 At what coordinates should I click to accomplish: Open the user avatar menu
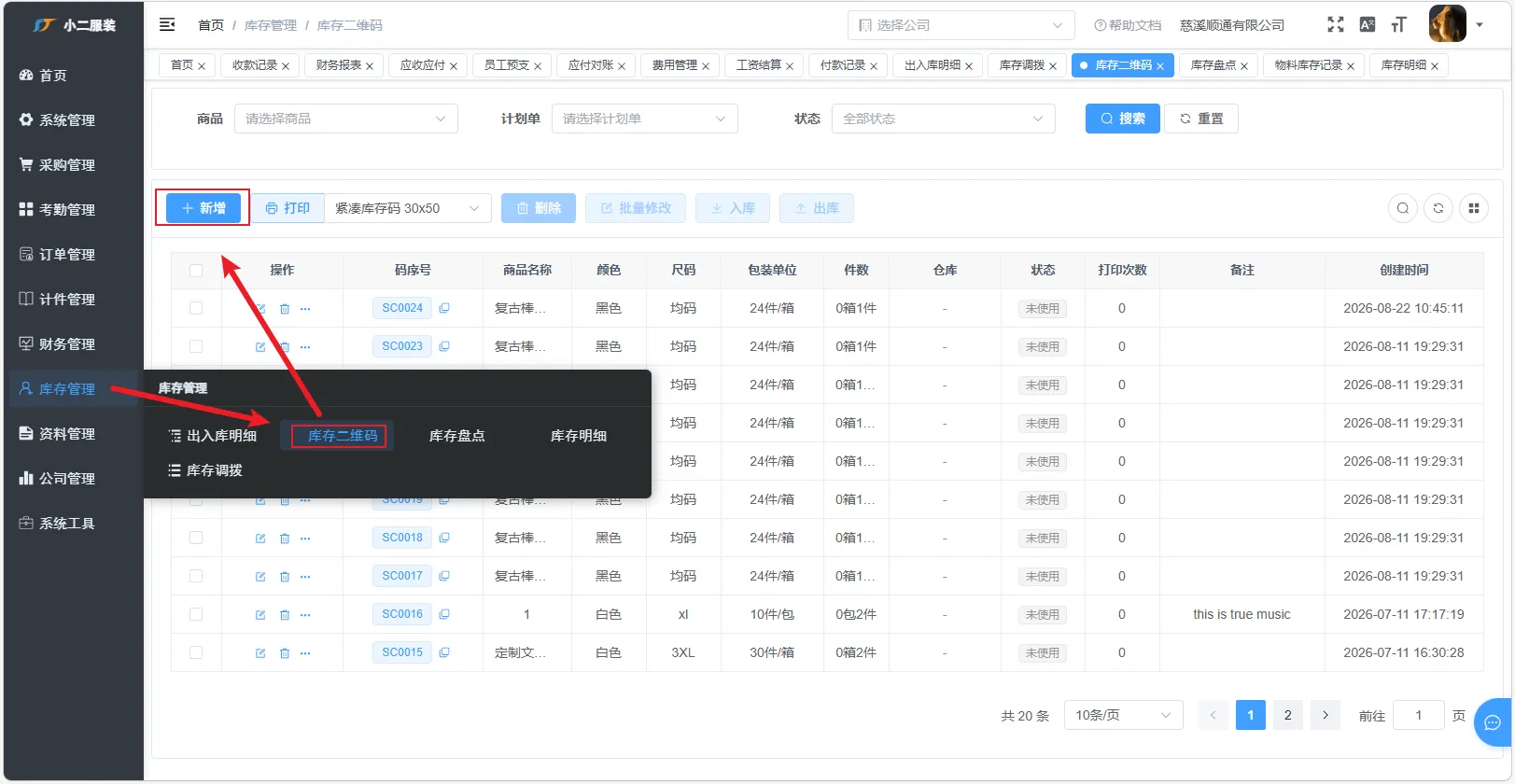(x=1448, y=24)
